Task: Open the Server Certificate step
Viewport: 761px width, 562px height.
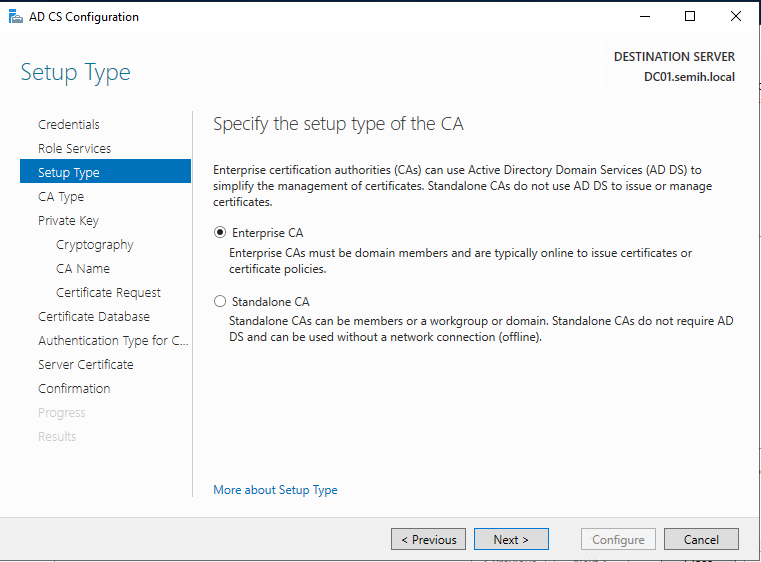Action: click(x=86, y=365)
